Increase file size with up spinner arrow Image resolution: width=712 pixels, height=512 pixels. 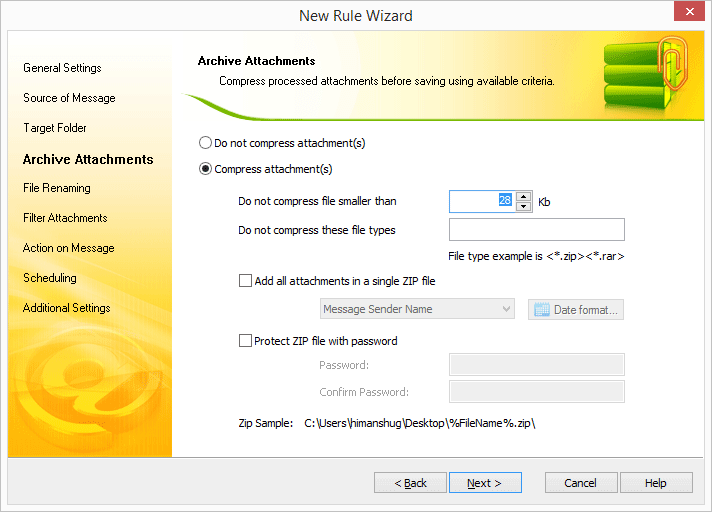(524, 196)
